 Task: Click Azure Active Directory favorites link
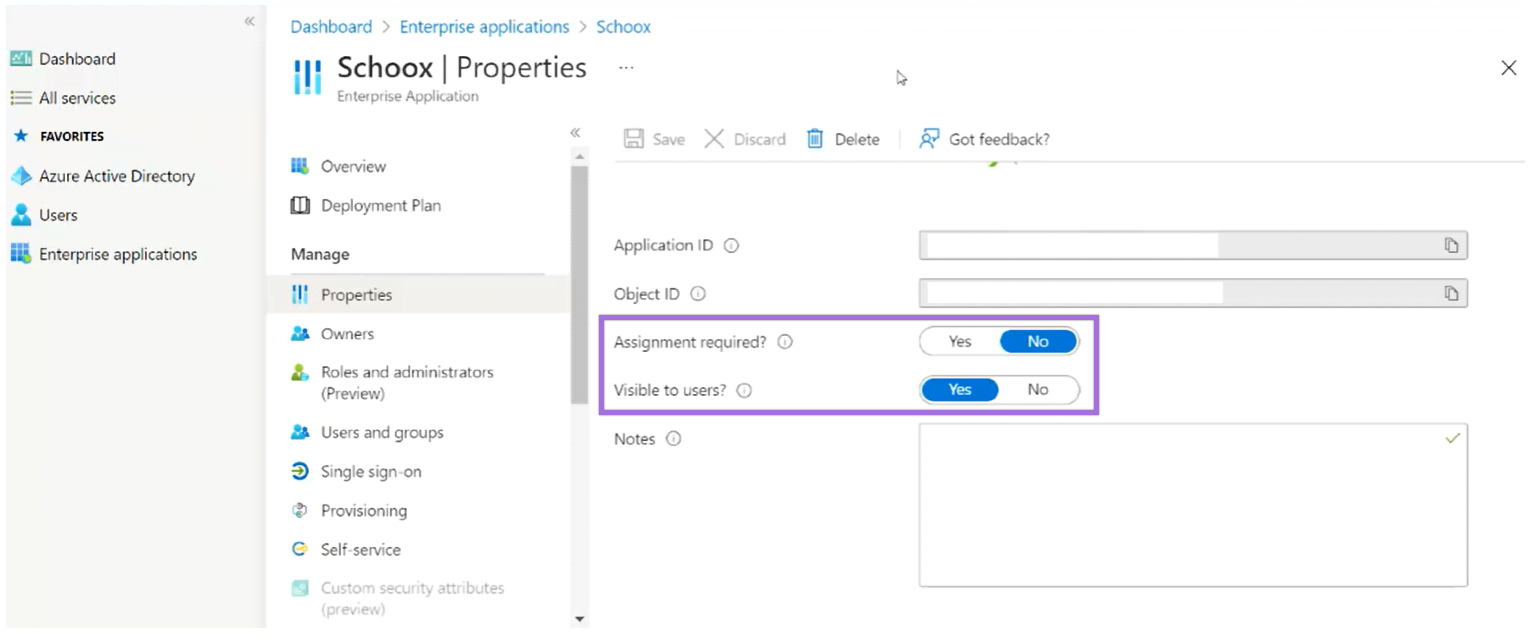click(x=117, y=176)
